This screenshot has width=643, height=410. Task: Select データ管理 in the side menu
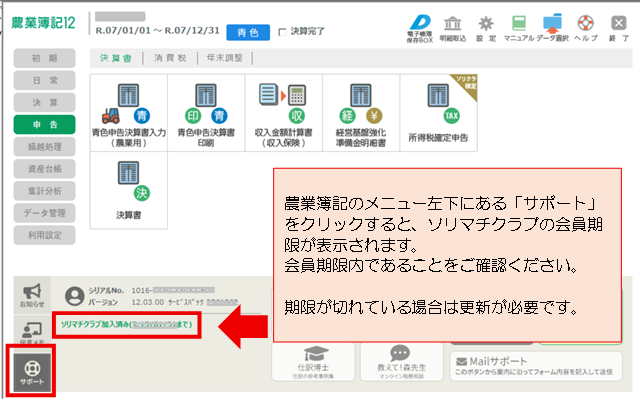tap(44, 213)
